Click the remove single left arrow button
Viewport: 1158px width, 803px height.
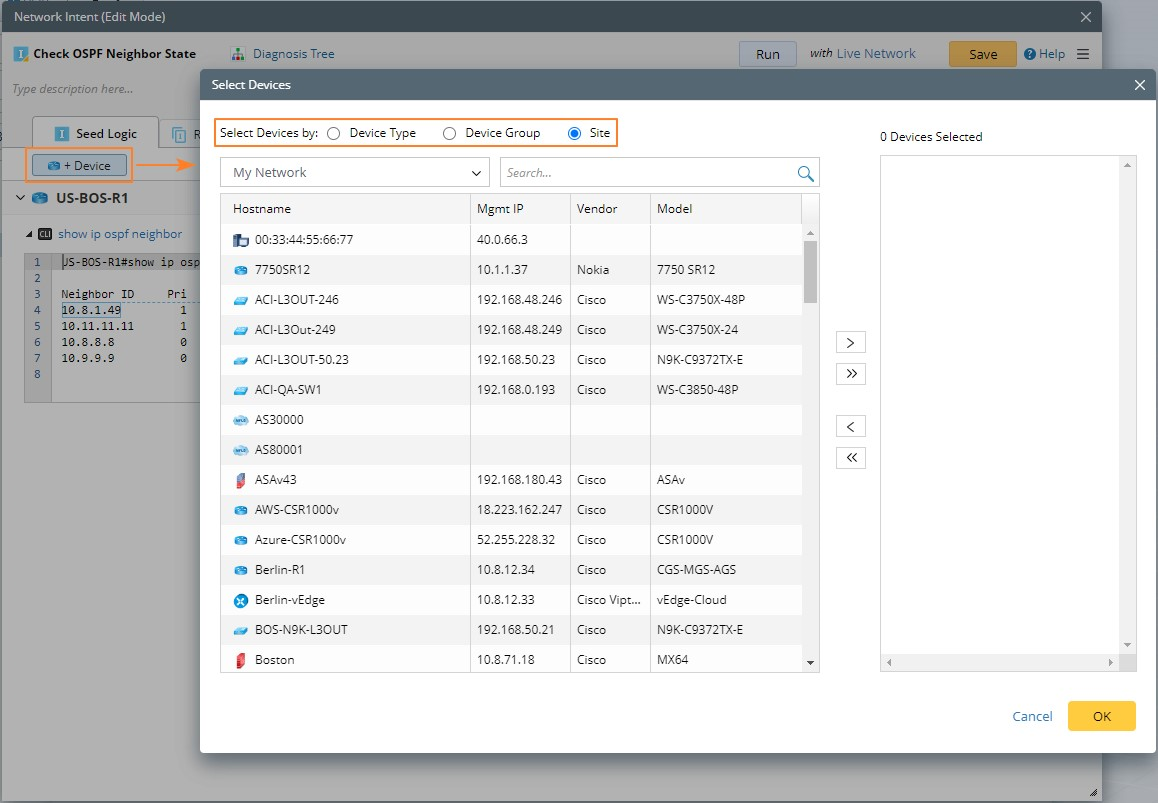(x=850, y=427)
